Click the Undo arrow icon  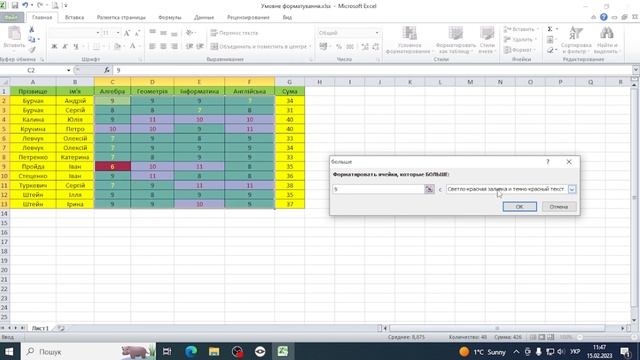25,5
